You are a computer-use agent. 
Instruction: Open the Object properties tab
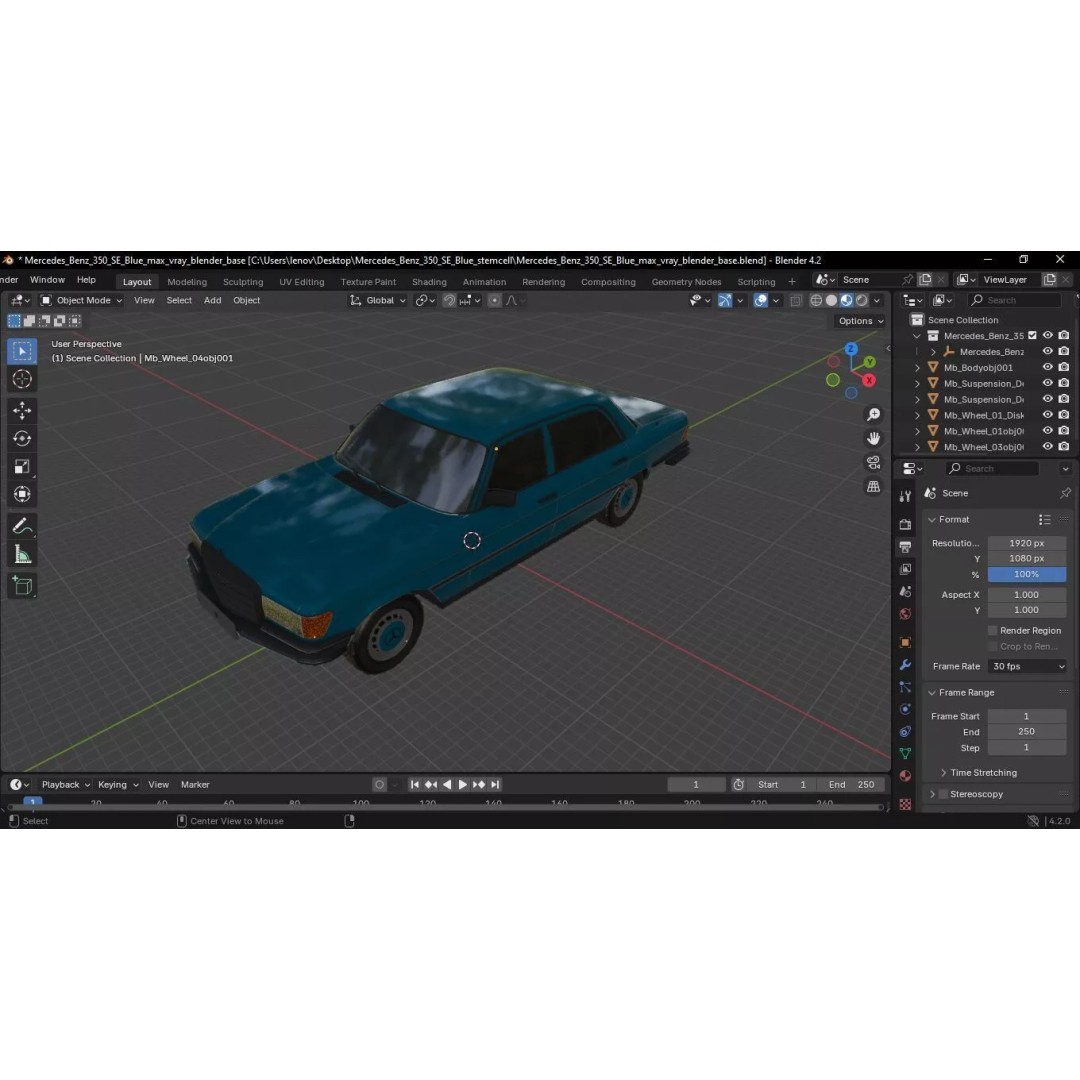click(906, 643)
